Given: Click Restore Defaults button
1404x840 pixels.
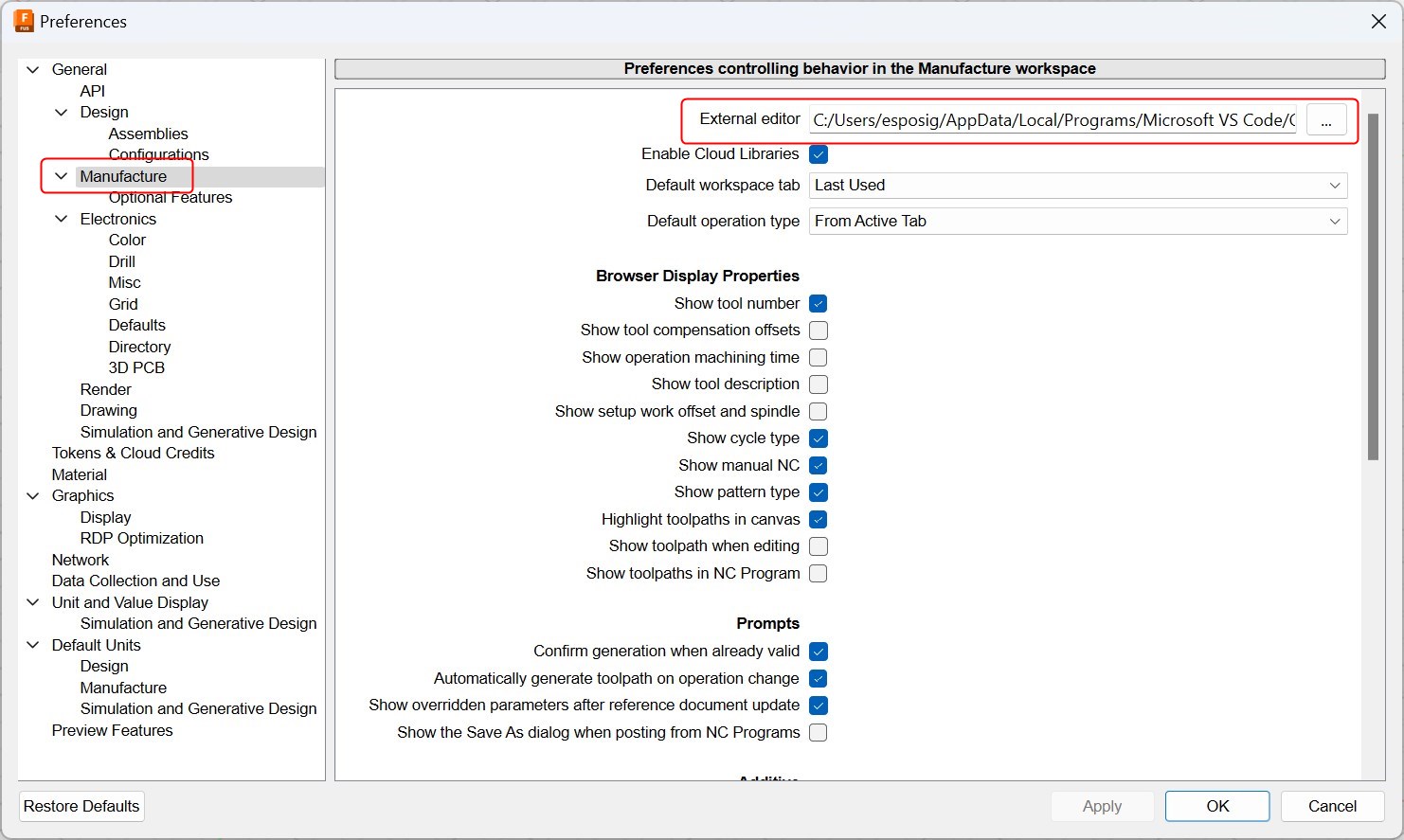Looking at the screenshot, I should pos(81,806).
